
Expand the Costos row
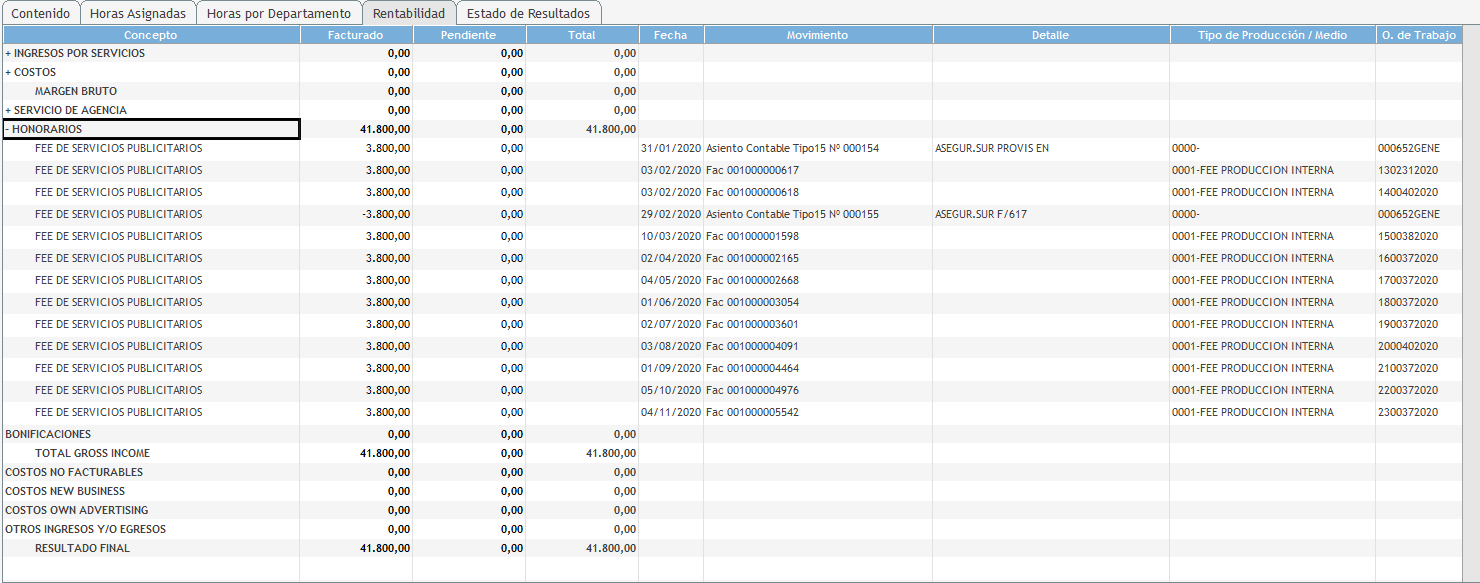tap(9, 73)
